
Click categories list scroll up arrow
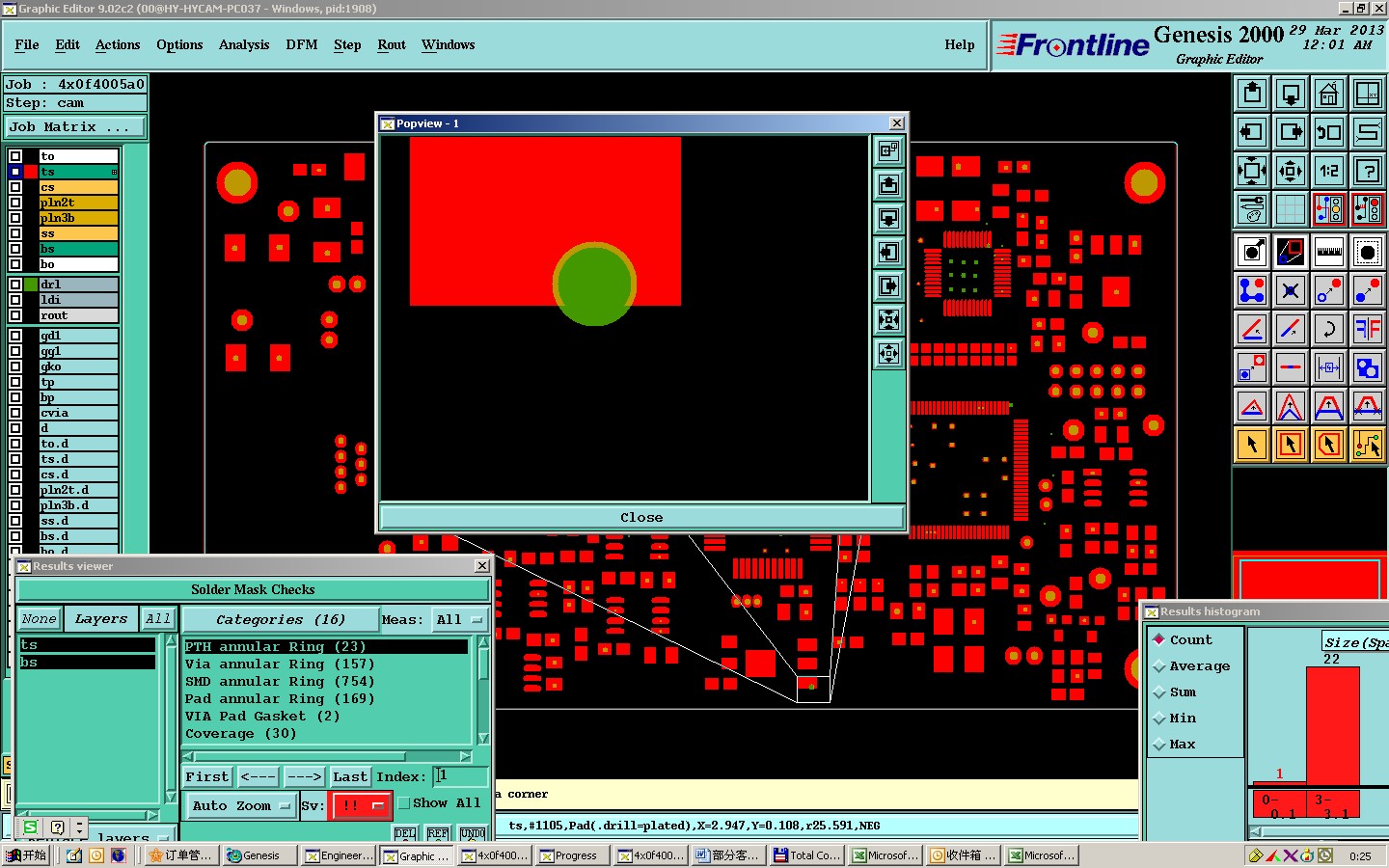click(483, 643)
